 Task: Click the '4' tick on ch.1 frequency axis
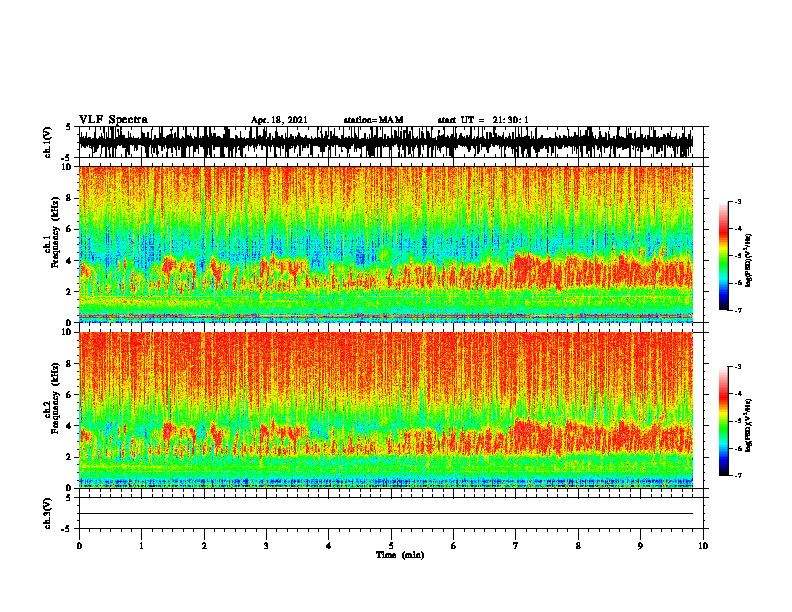pyautogui.click(x=71, y=261)
